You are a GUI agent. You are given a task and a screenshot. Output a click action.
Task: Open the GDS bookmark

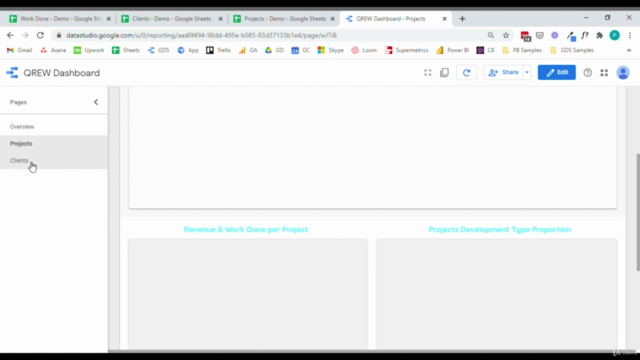[158, 50]
